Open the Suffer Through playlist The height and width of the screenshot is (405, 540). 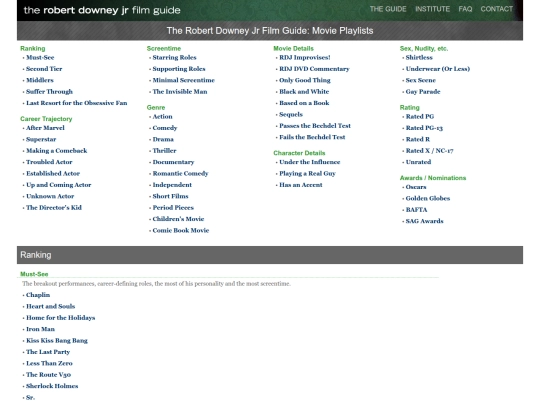point(50,92)
